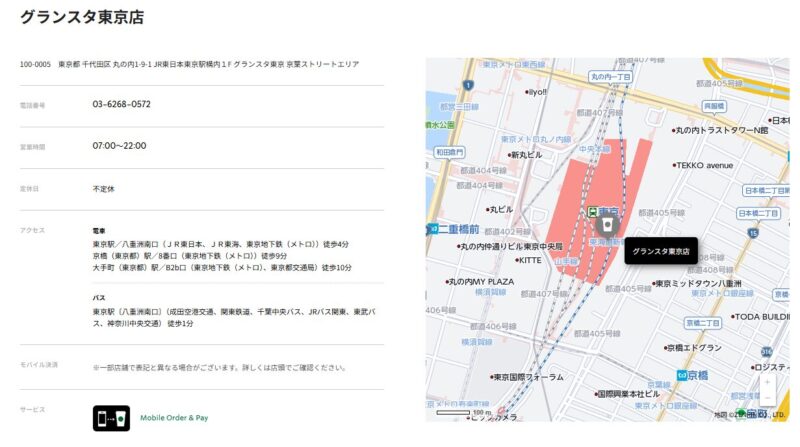This screenshot has width=800, height=447.
Task: Zoom in the map with plus button
Action: (x=767, y=382)
